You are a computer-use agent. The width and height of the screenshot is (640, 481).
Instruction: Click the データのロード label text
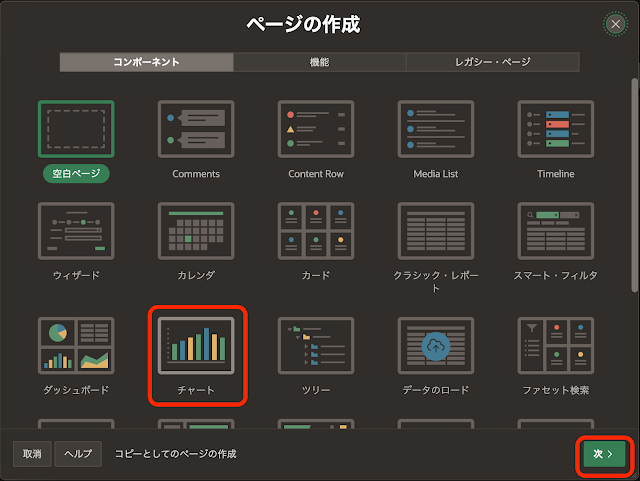point(436,390)
